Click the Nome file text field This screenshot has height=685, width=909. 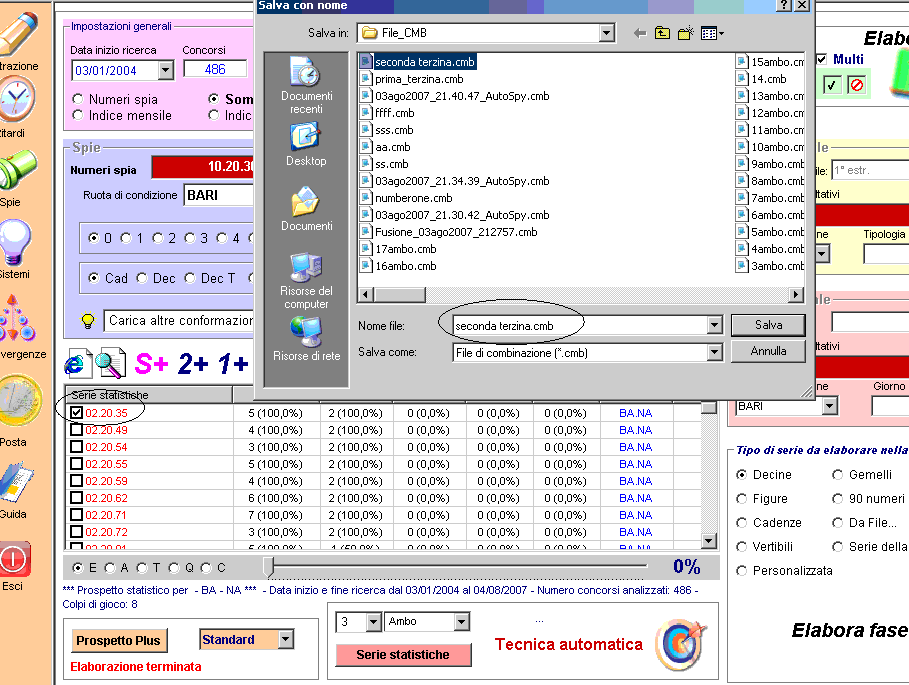(x=580, y=326)
